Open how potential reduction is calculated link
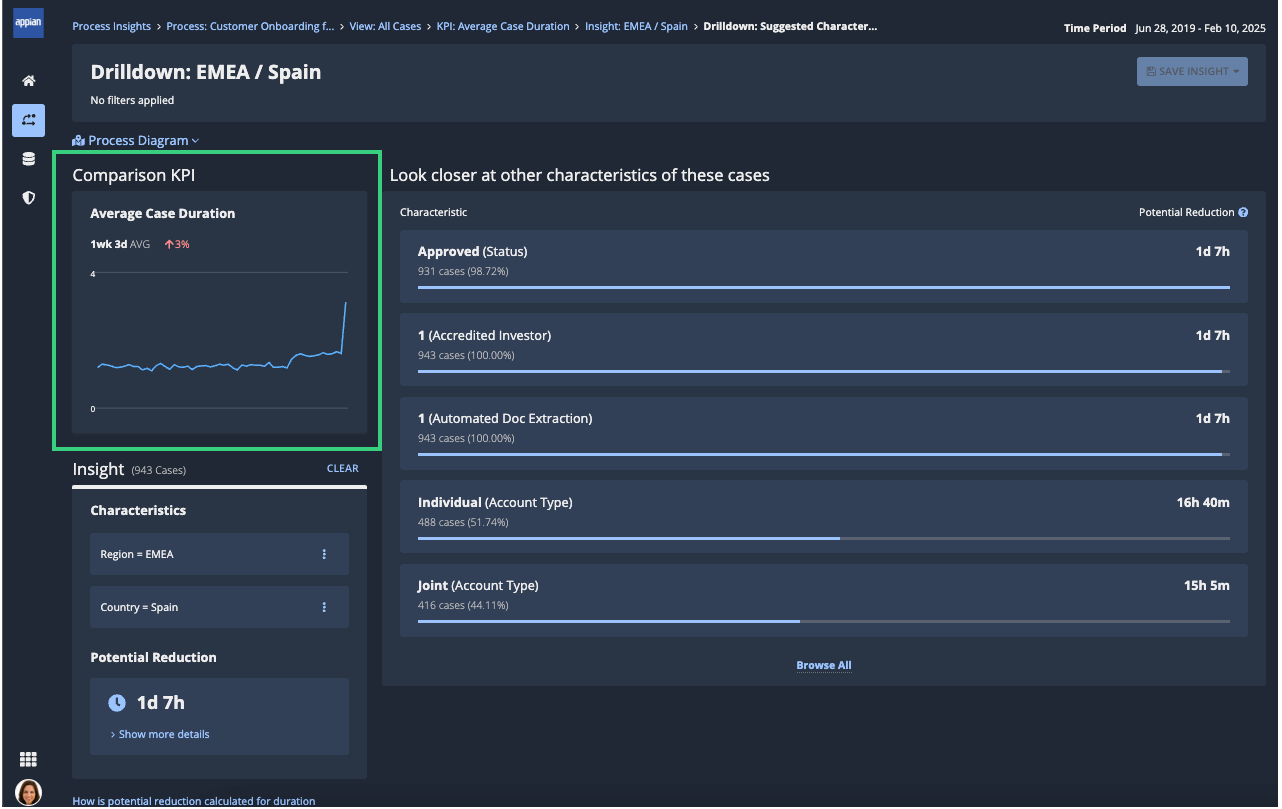The width and height of the screenshot is (1282, 809). coord(194,801)
